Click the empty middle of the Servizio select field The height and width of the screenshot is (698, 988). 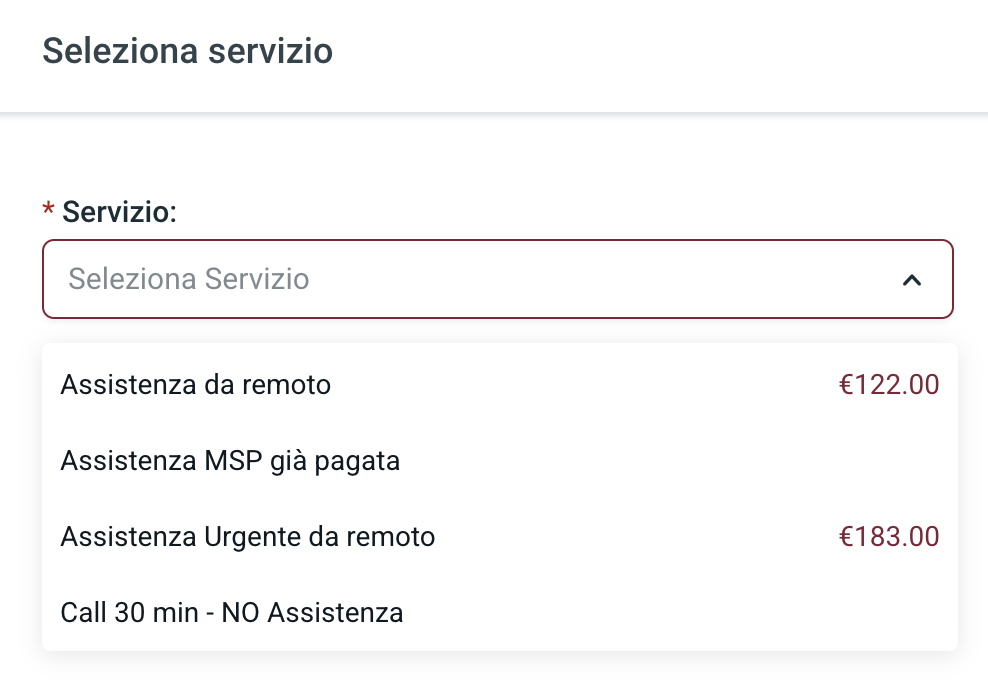click(600, 279)
